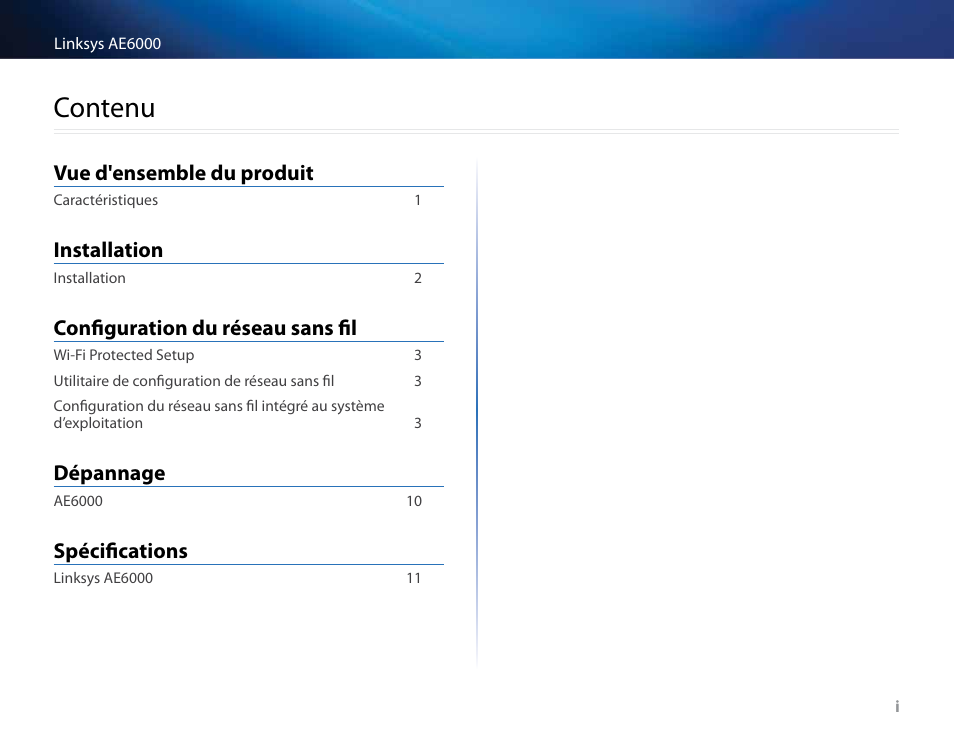Open the Caractéristiques contents entry

point(105,200)
